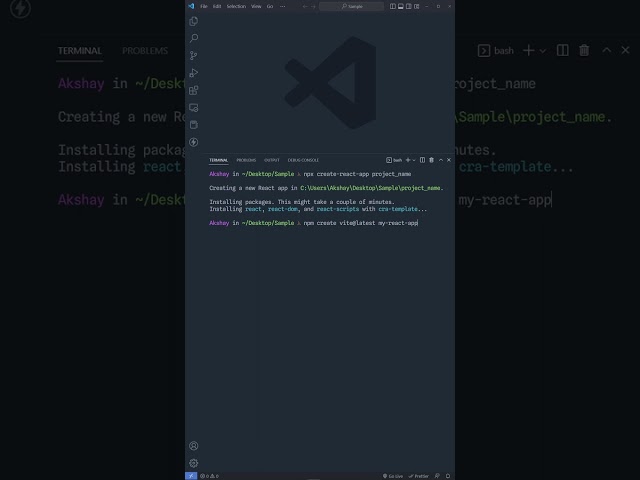640x480 pixels.
Task: Open the feedback icon in status bar
Action: click(x=437, y=476)
